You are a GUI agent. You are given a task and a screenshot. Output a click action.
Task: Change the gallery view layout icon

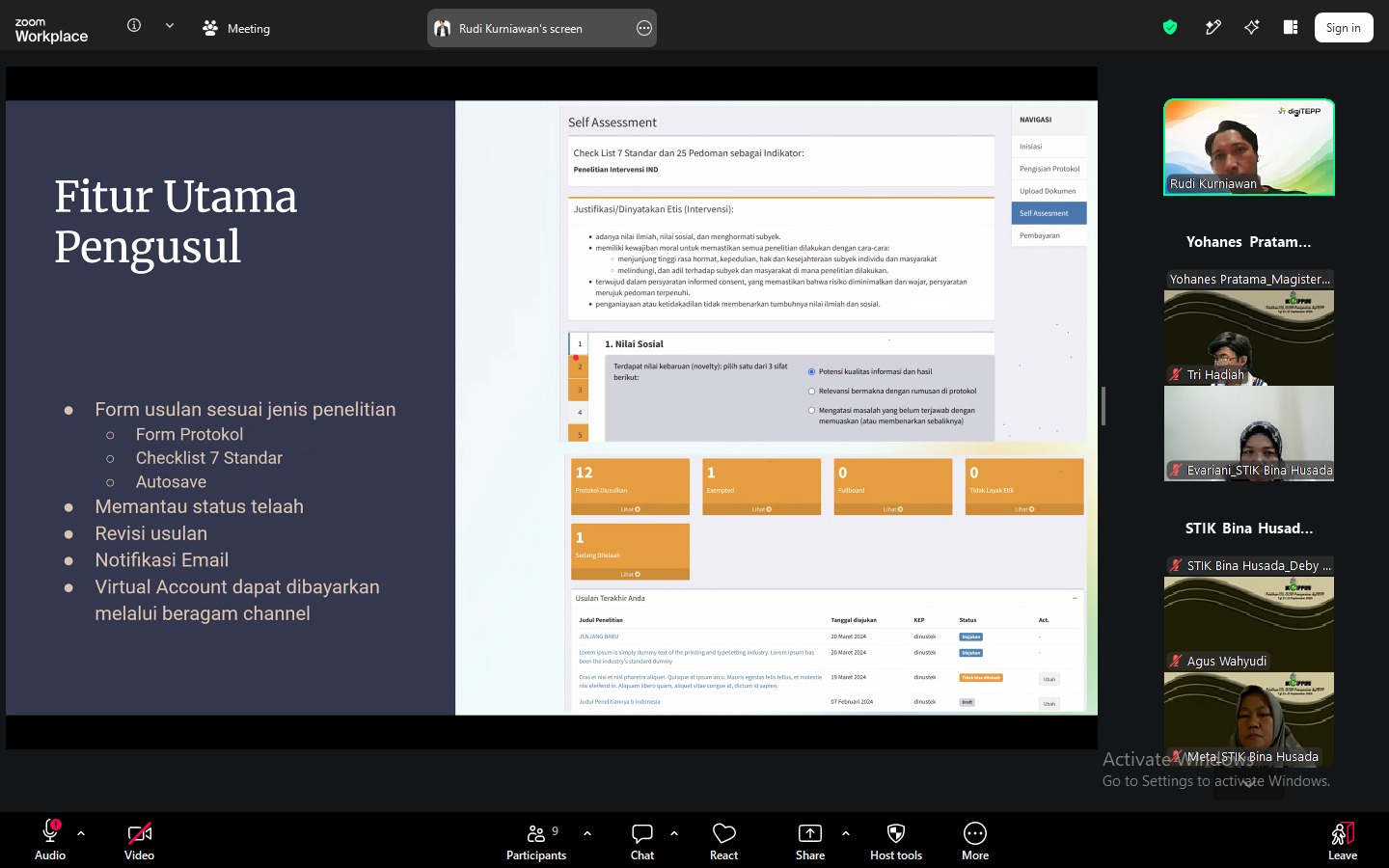(x=1291, y=28)
